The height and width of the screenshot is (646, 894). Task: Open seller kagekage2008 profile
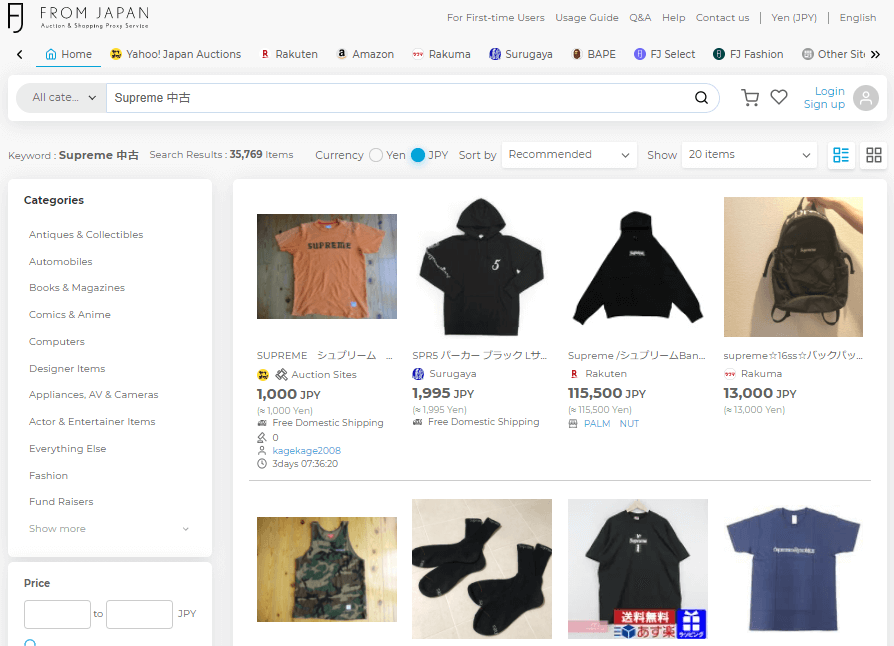(x=307, y=450)
